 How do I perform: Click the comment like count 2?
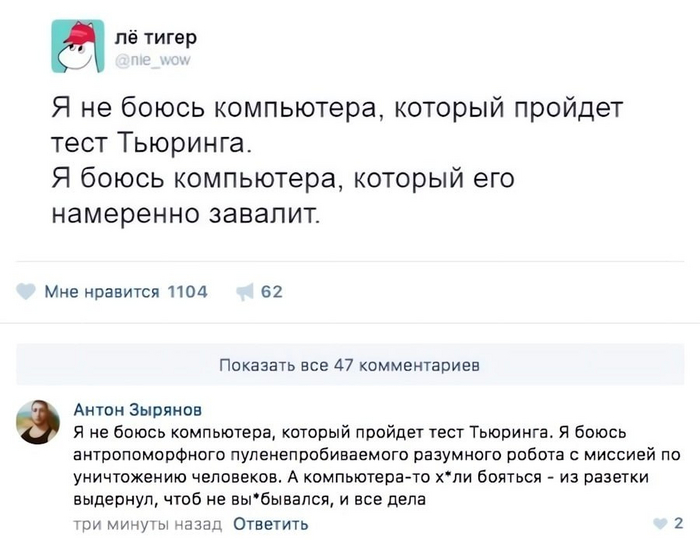[679, 523]
